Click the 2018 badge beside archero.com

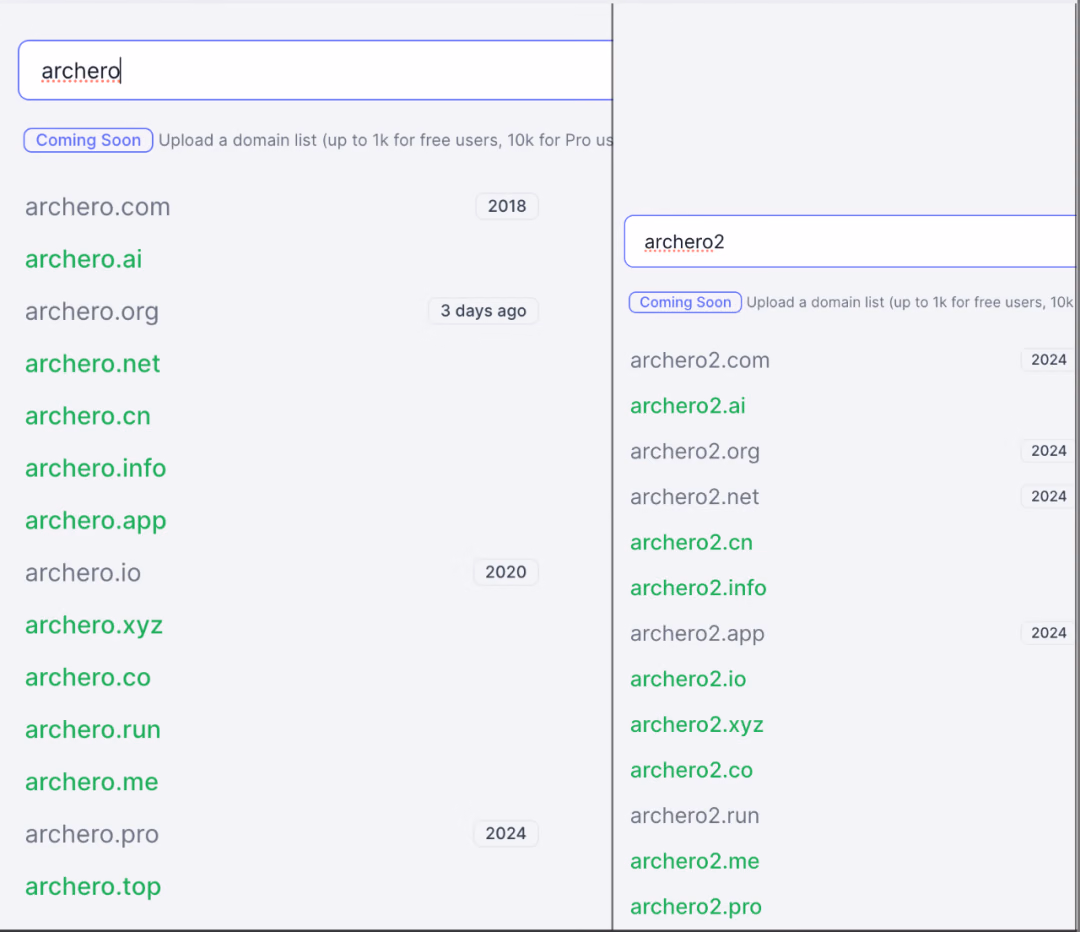507,206
